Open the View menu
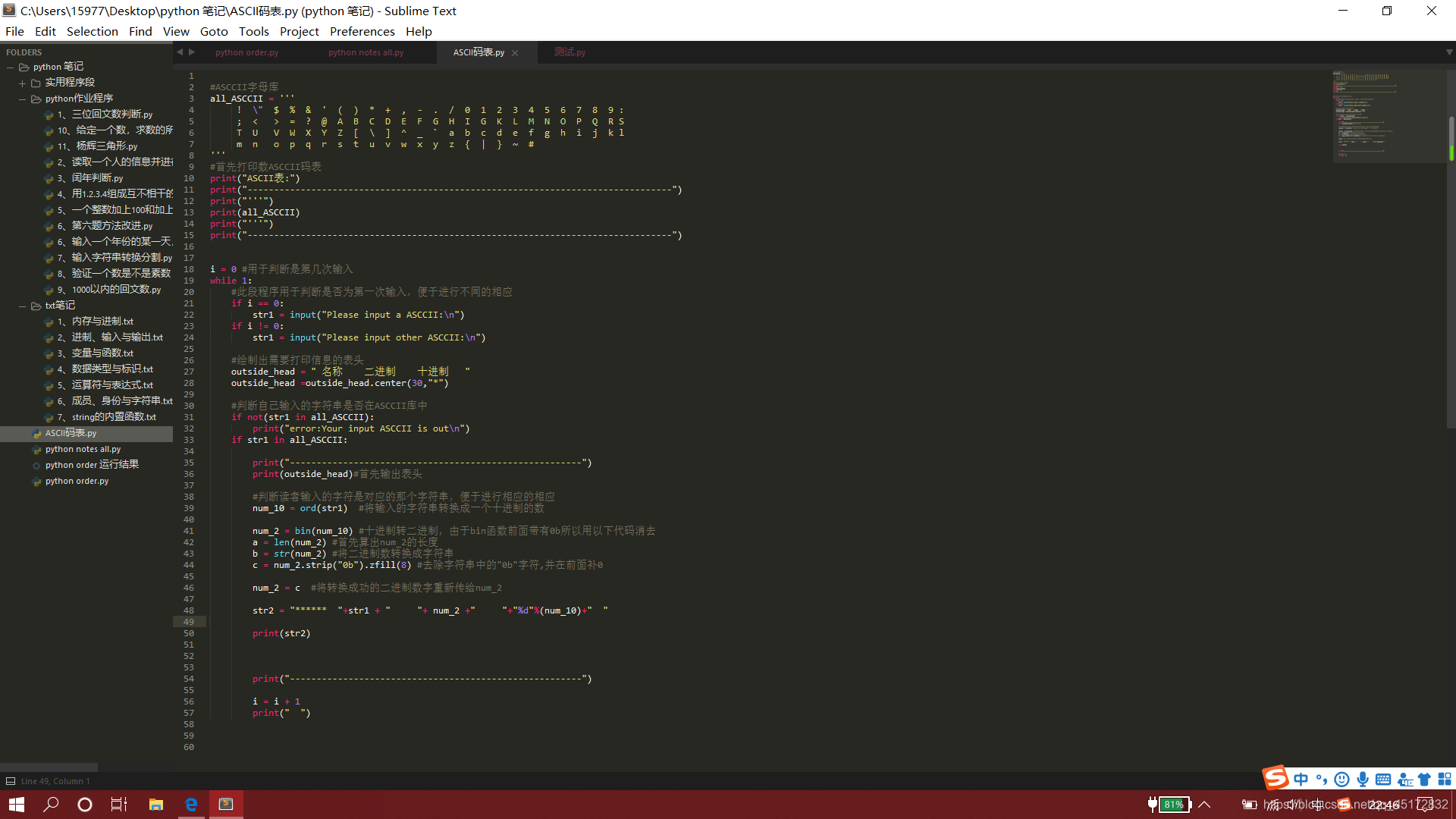Image resolution: width=1456 pixels, height=819 pixels. point(176,31)
